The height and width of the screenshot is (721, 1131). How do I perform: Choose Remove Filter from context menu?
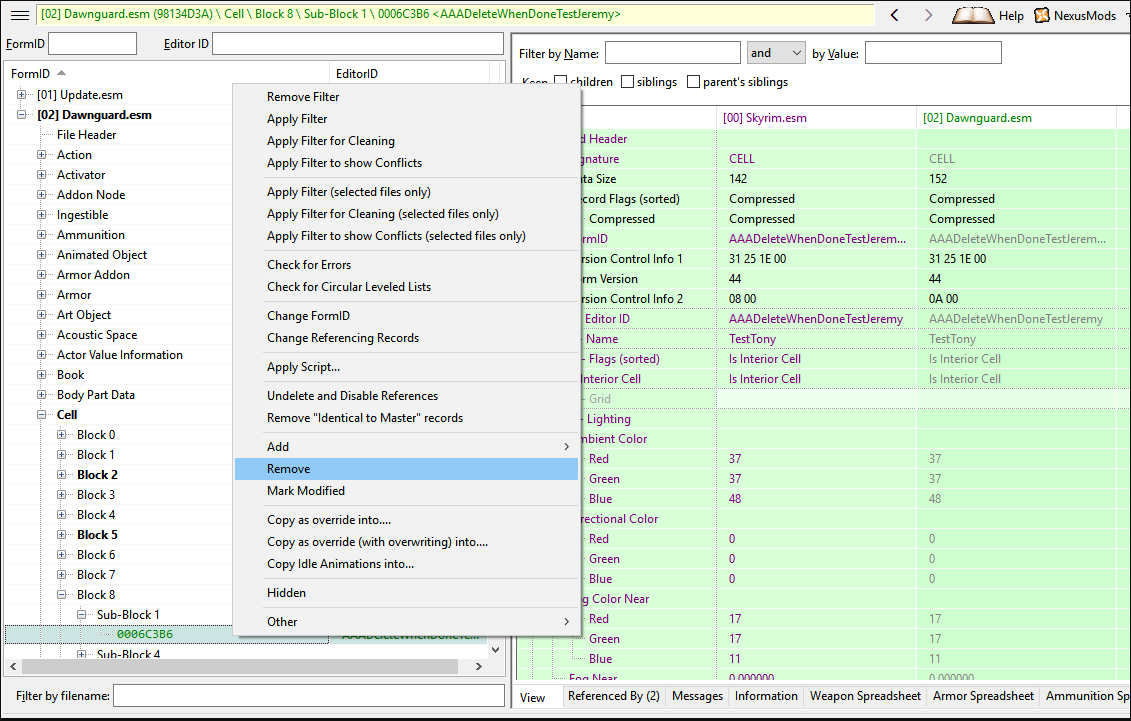[407, 97]
